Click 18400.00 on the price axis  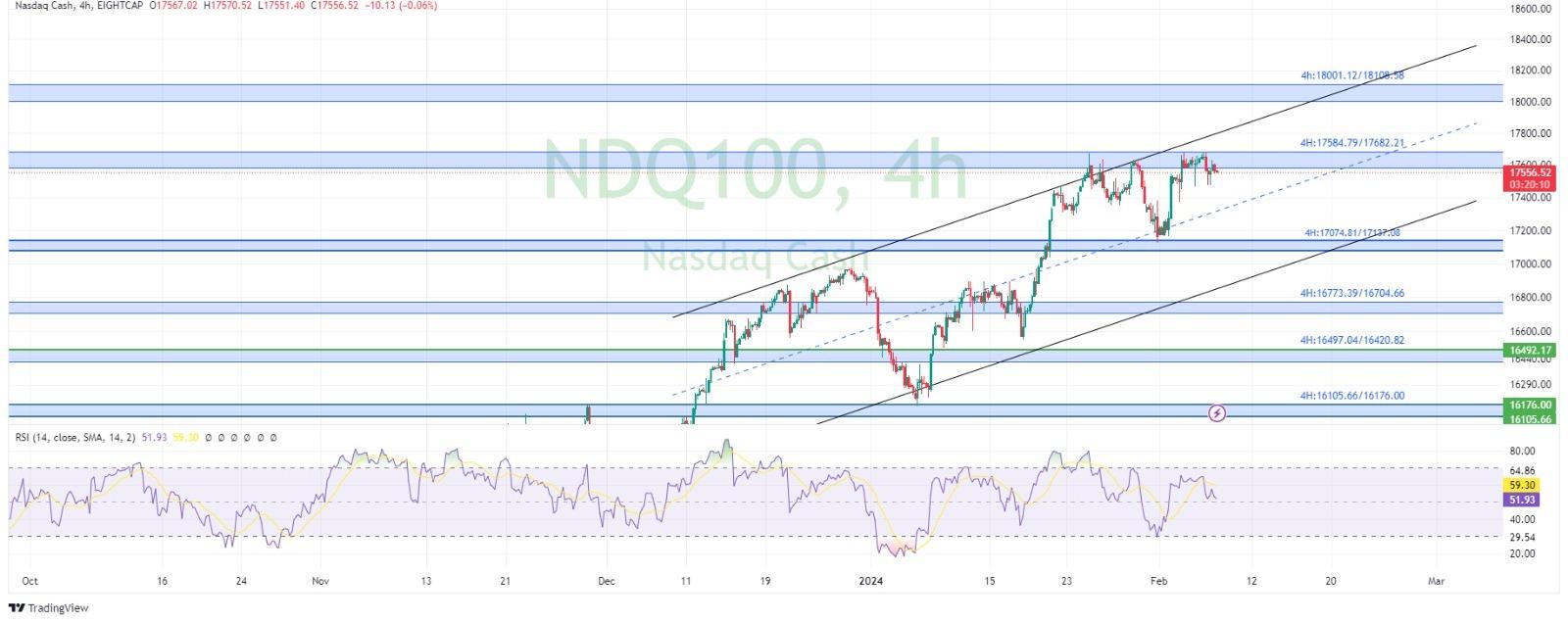(x=1532, y=40)
